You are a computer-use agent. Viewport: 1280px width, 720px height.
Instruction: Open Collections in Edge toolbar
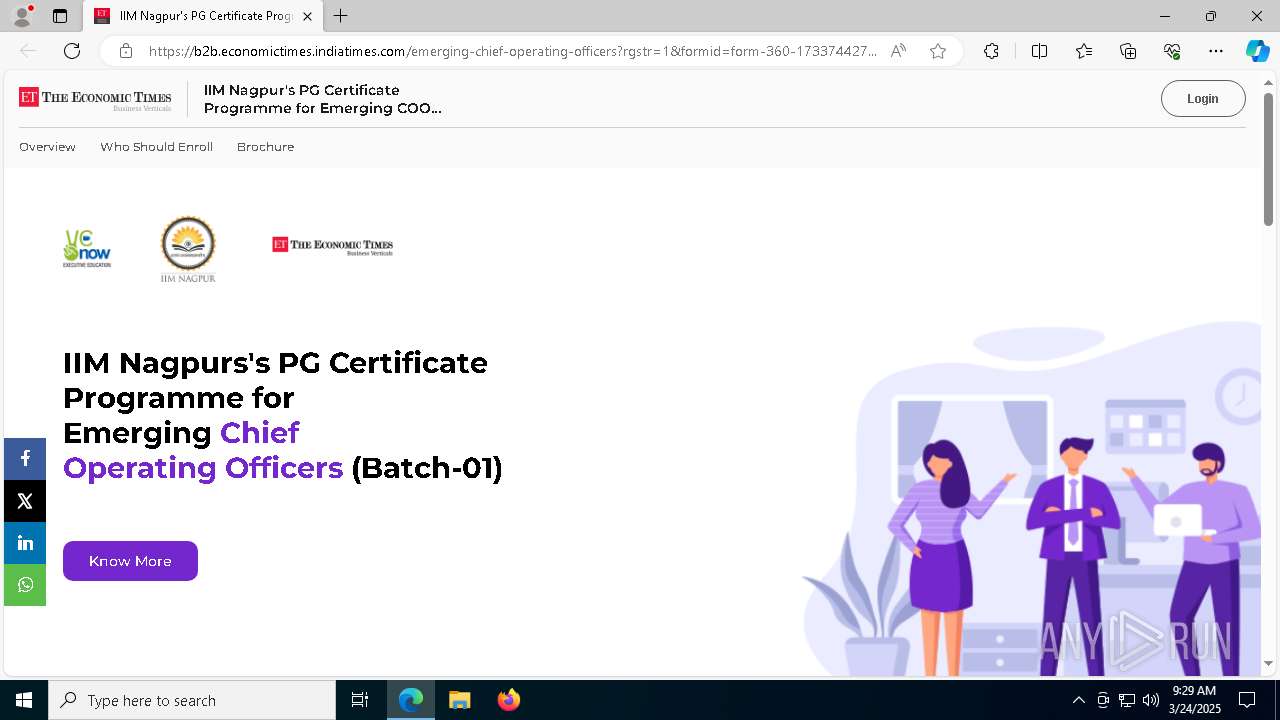coord(1128,51)
